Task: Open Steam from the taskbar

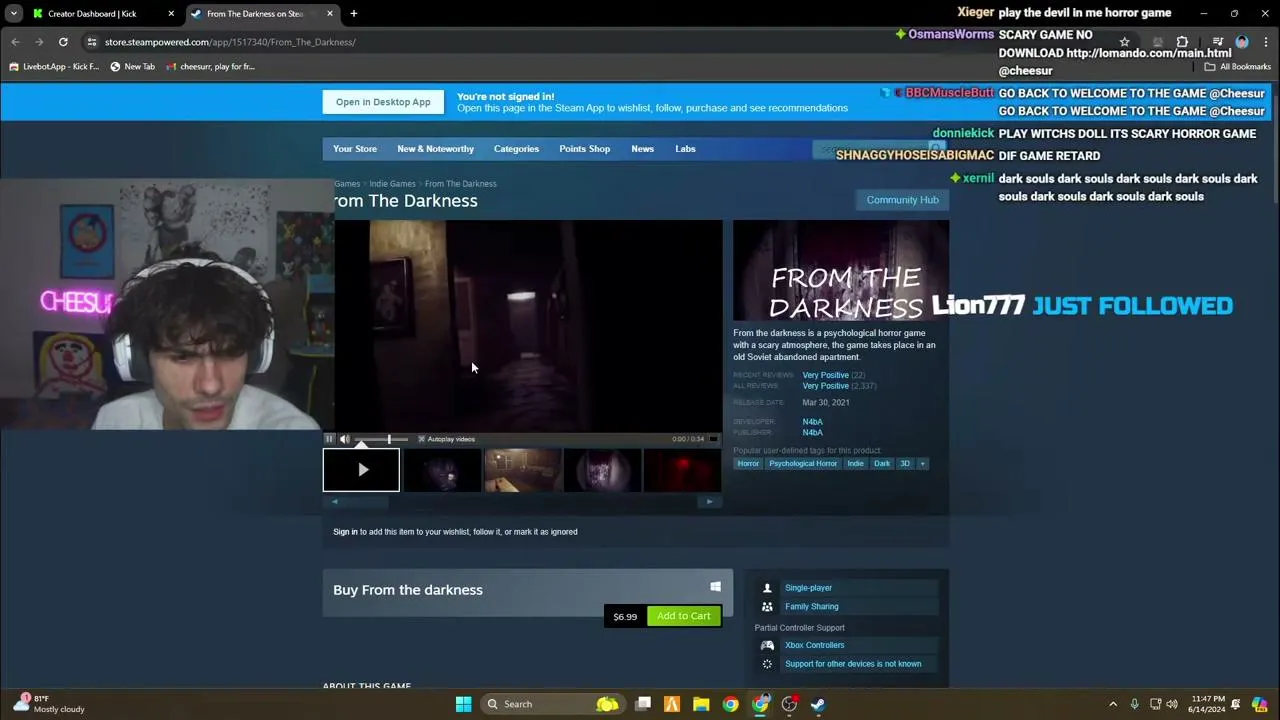Action: click(x=818, y=704)
